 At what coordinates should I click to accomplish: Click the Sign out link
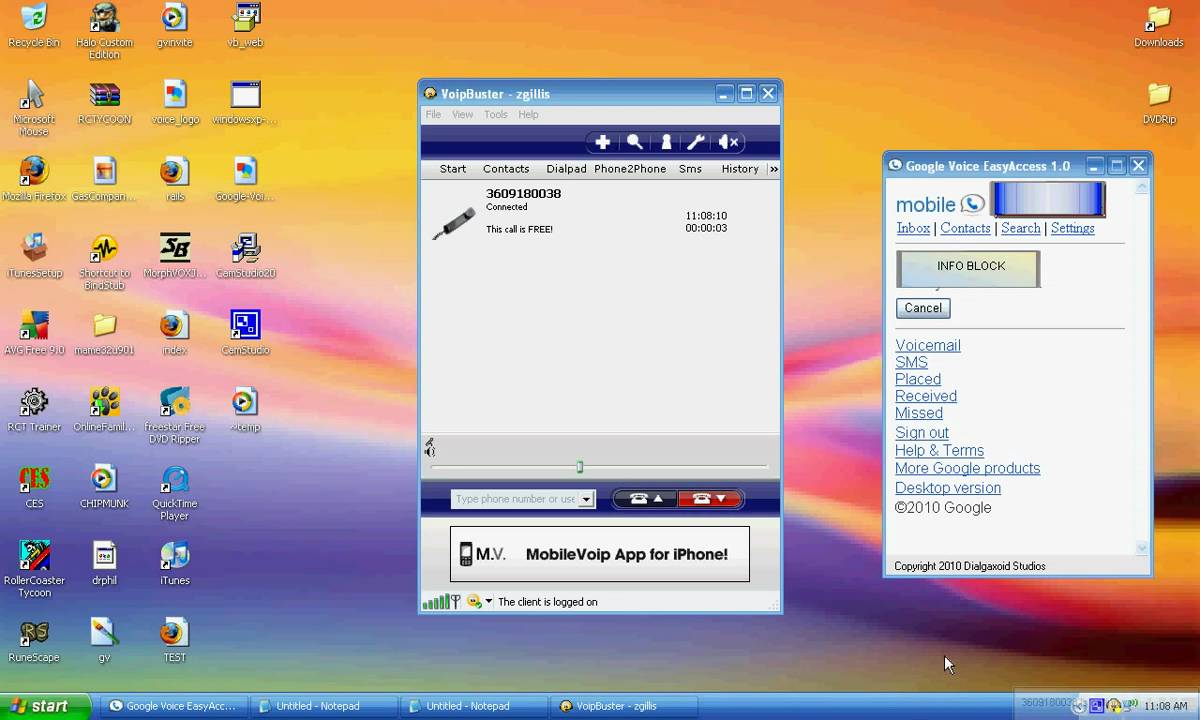pos(922,433)
